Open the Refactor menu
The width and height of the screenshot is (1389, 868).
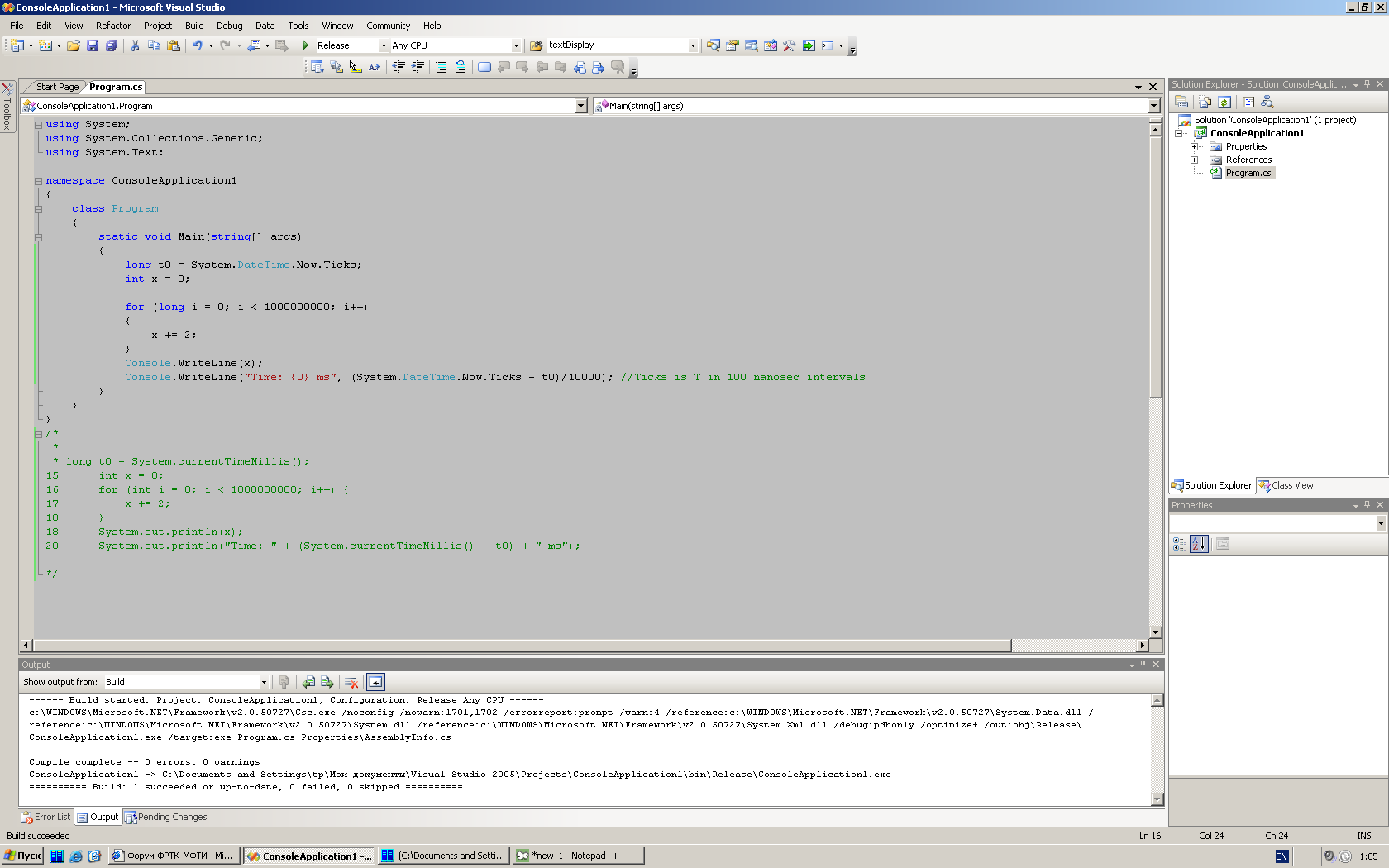pyautogui.click(x=113, y=26)
